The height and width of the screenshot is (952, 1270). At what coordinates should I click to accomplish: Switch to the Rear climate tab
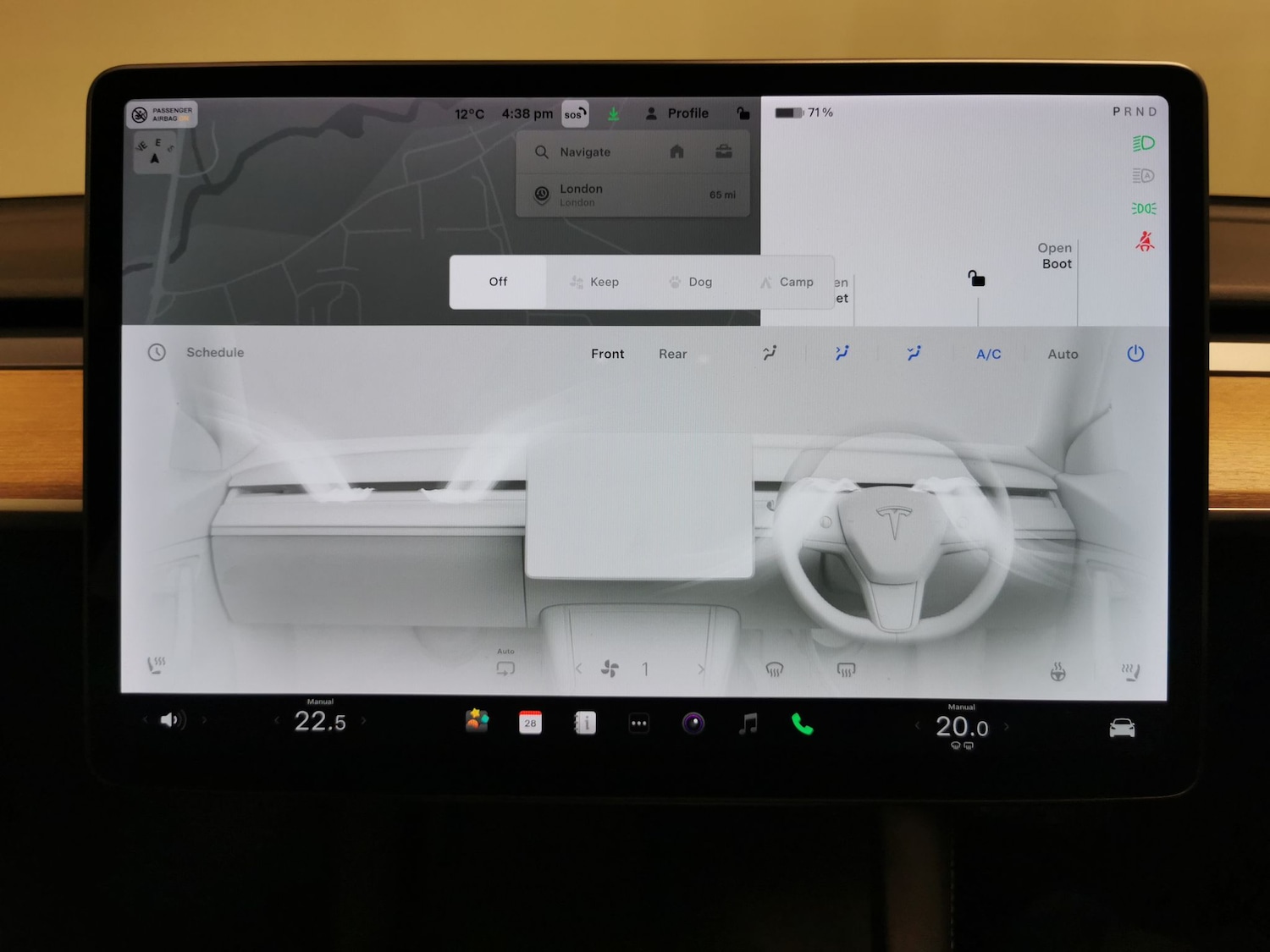(x=672, y=354)
